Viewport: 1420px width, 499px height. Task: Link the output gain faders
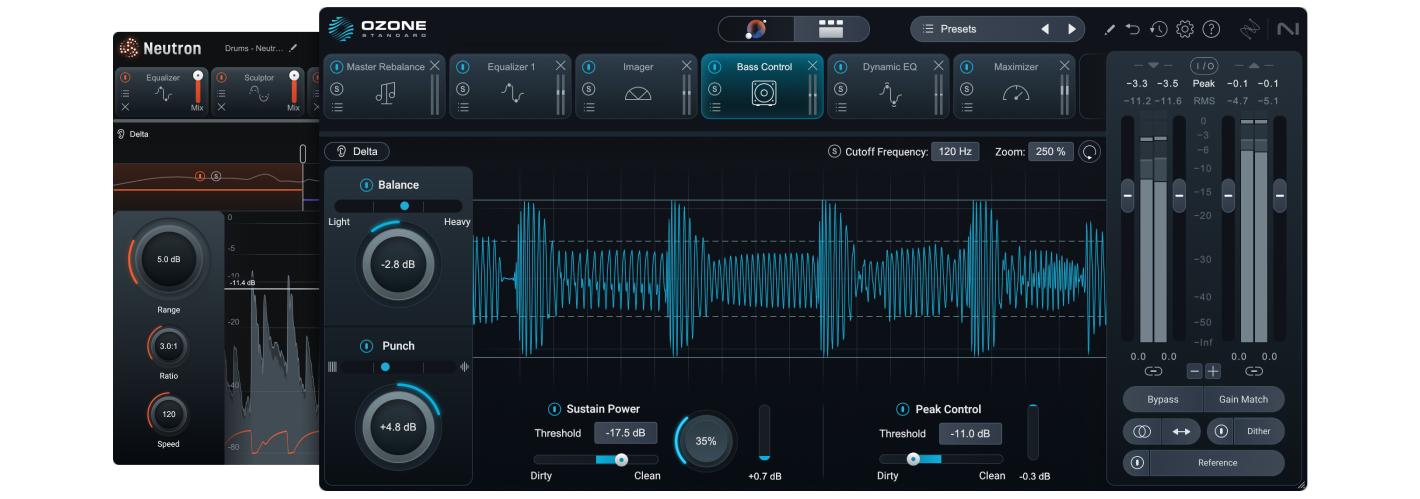[x=1254, y=371]
